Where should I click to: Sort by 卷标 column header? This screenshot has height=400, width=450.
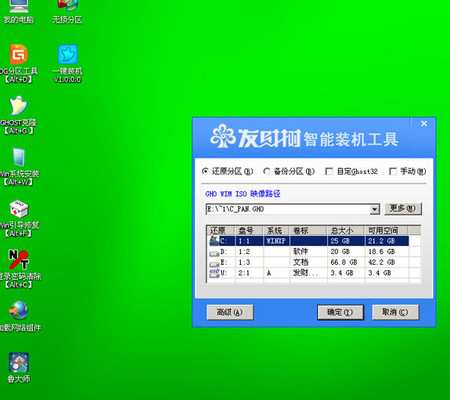308,231
